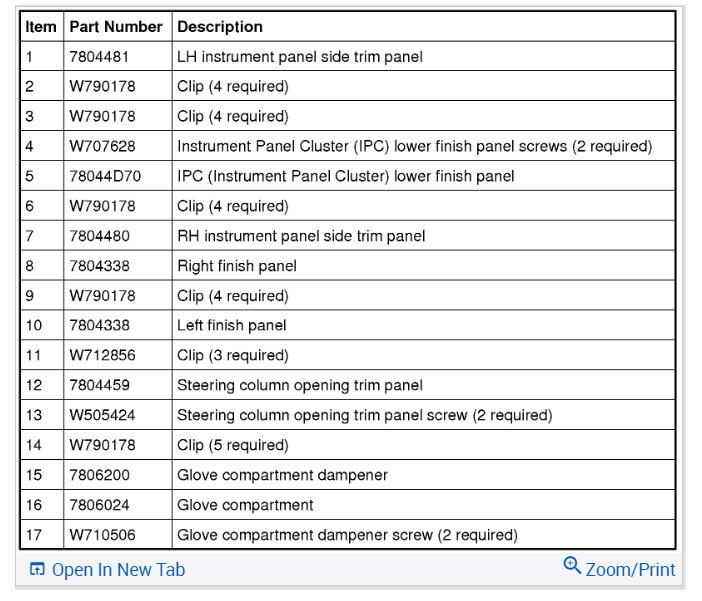Click part number W710506
Viewport: 702px width, 601px height.
point(102,535)
